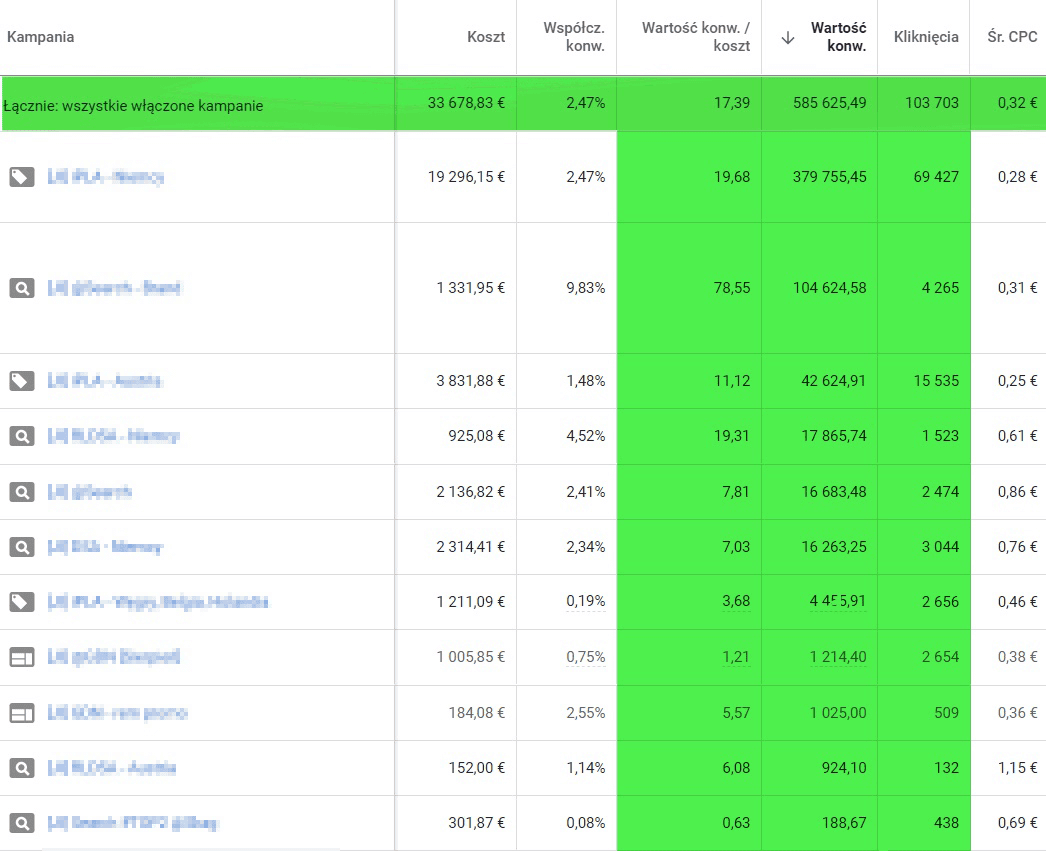The image size is (1046, 851).
Task: Click the underlined conversion rate 0,75%
Action: [586, 658]
